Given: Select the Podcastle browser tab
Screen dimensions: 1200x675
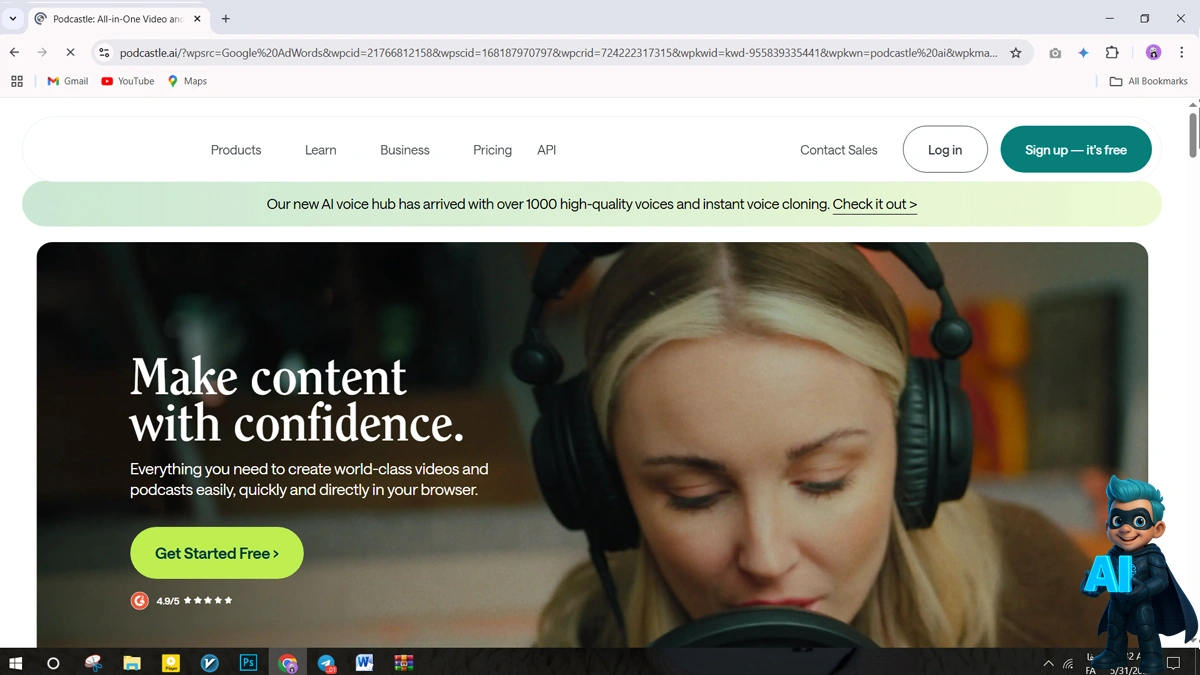Looking at the screenshot, I should point(117,19).
